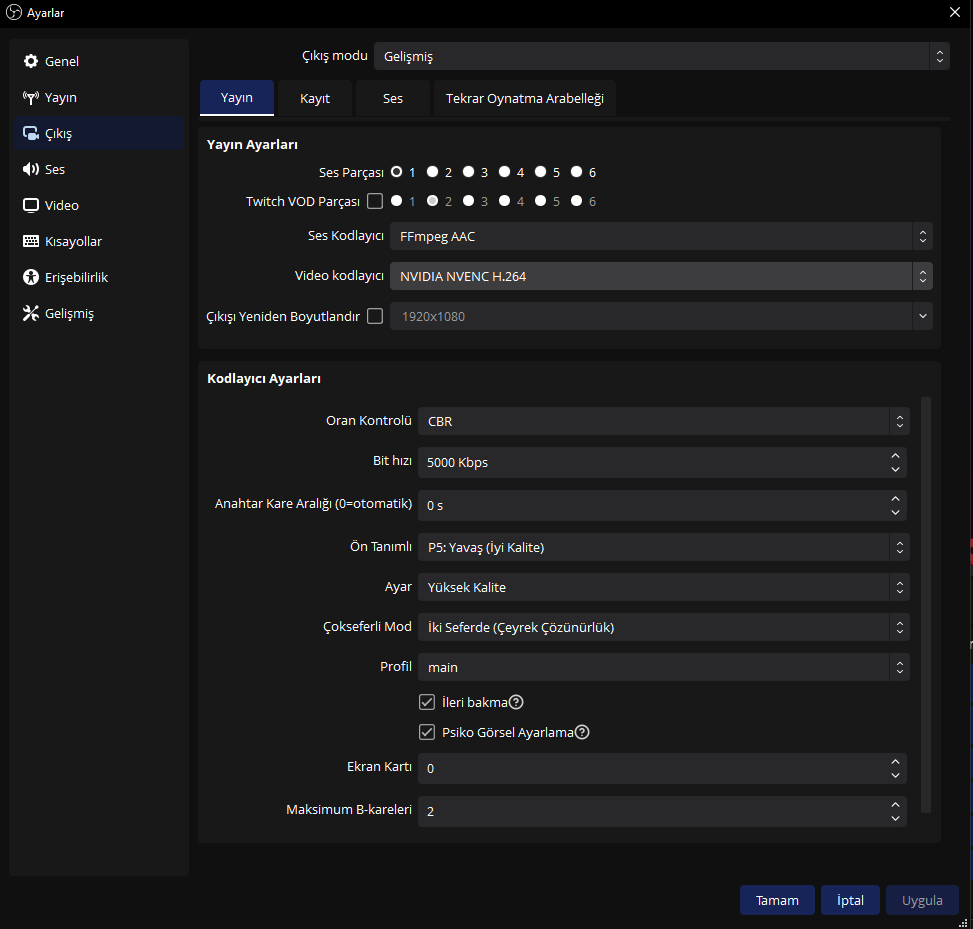Increase Maksimum B-kareleri value
The image size is (973, 929).
click(895, 804)
